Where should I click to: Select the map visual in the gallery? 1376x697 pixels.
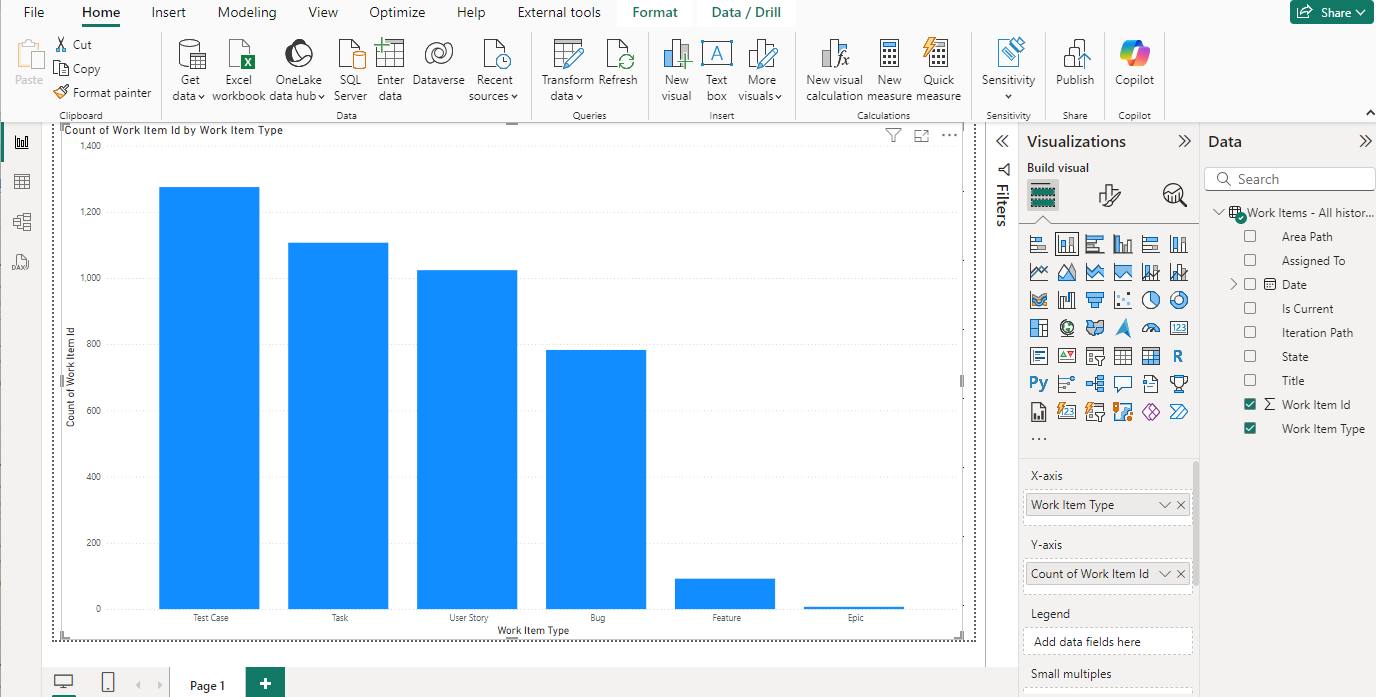(x=1066, y=327)
